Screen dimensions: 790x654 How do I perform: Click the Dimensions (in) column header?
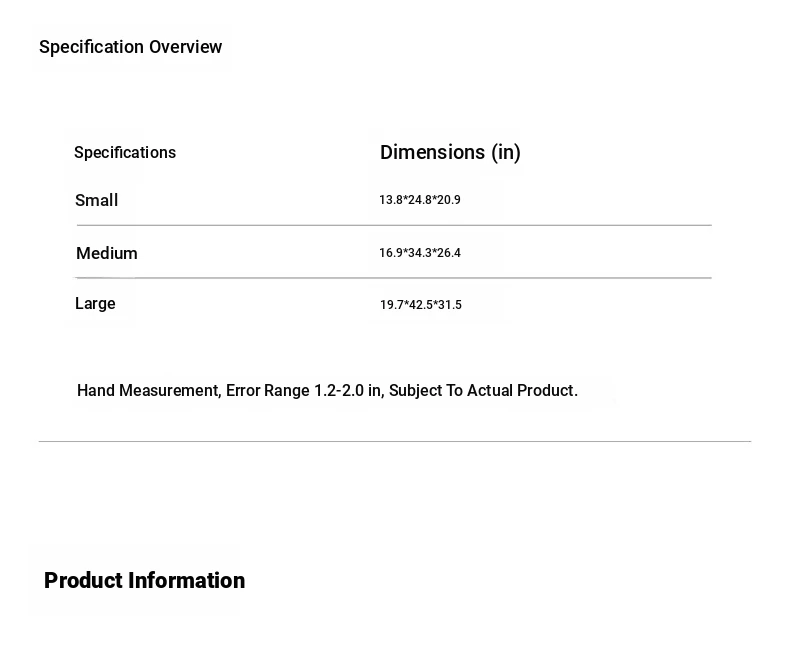[x=450, y=152]
